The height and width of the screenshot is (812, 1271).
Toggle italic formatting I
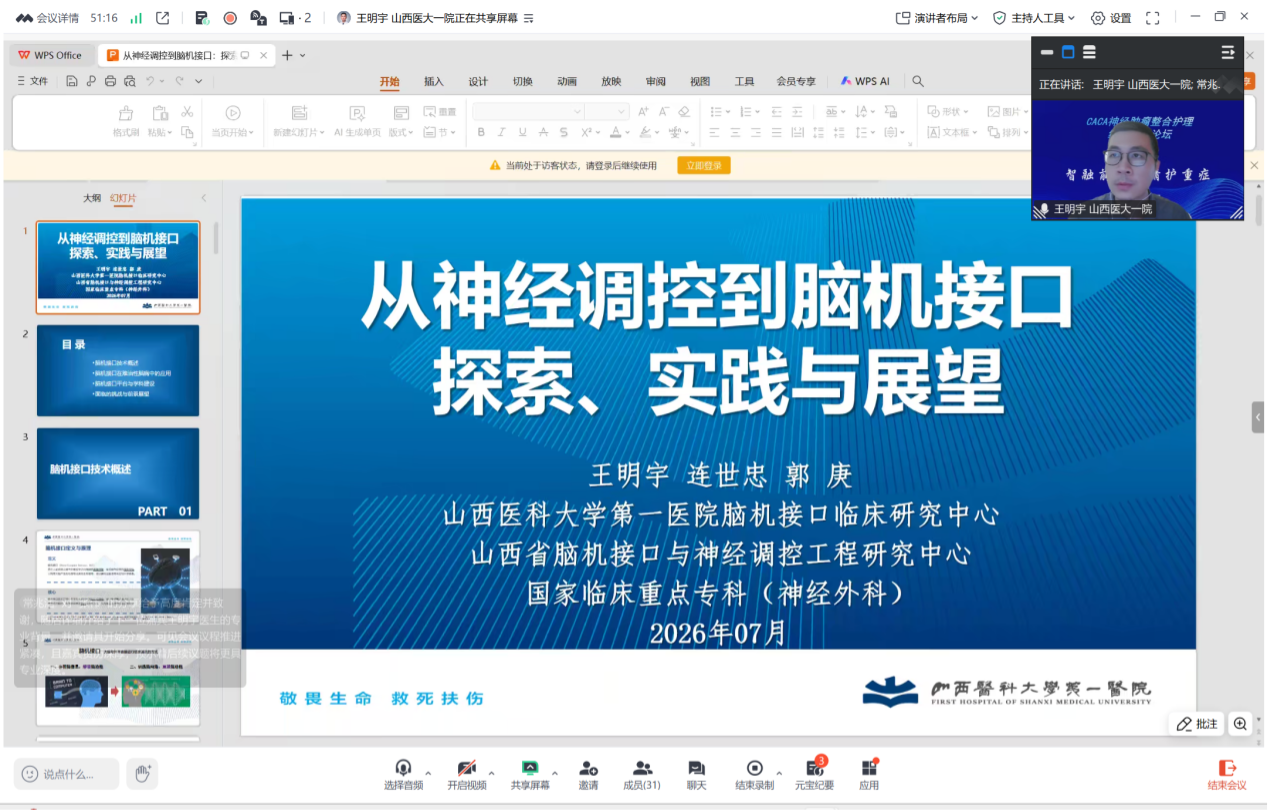coord(501,132)
